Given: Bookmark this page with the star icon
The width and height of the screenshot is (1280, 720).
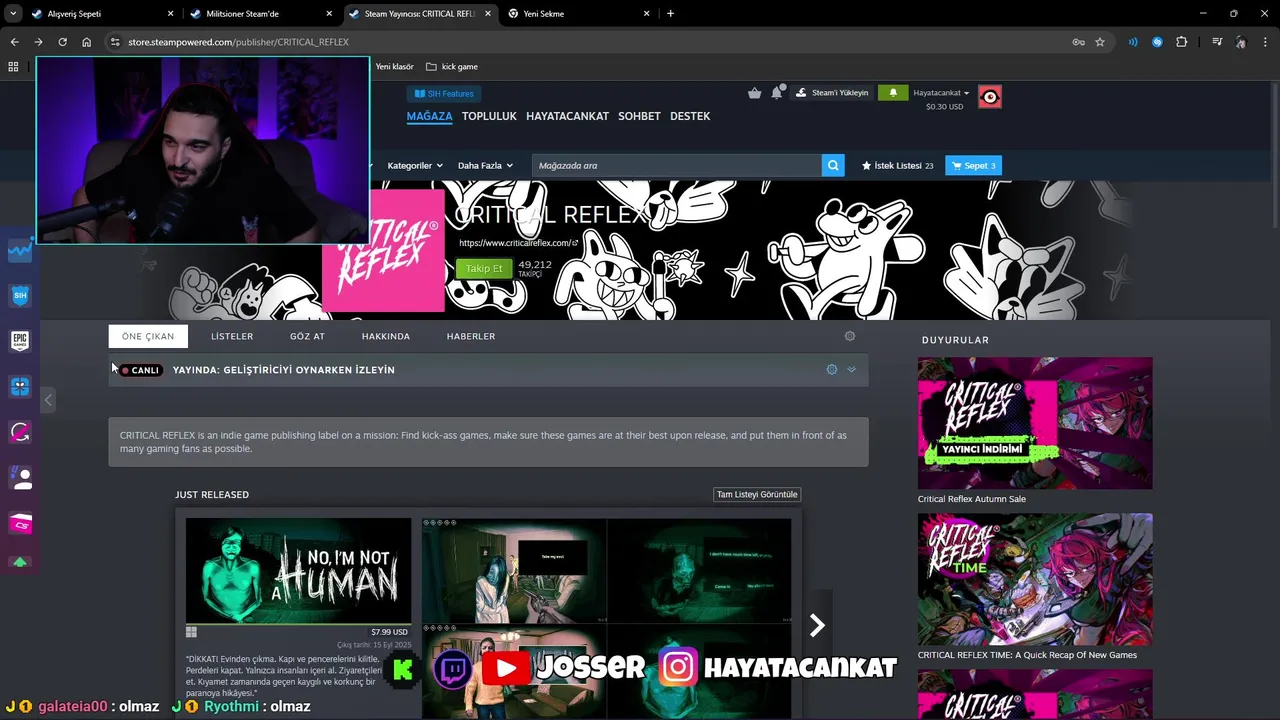Looking at the screenshot, I should click(x=1100, y=42).
